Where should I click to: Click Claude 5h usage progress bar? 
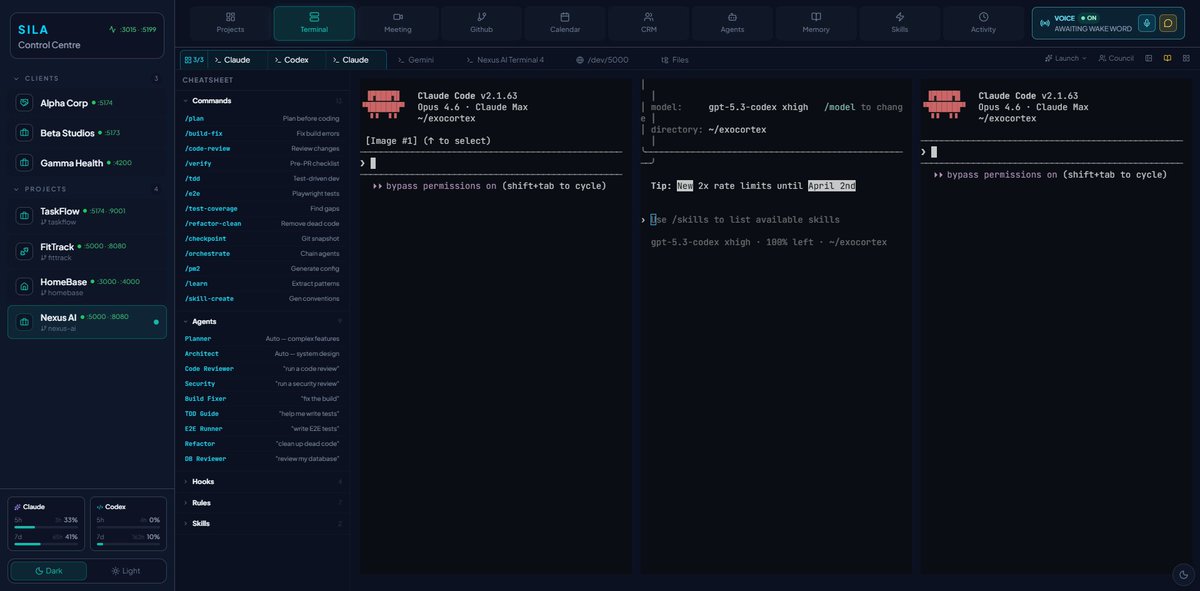tap(45, 527)
